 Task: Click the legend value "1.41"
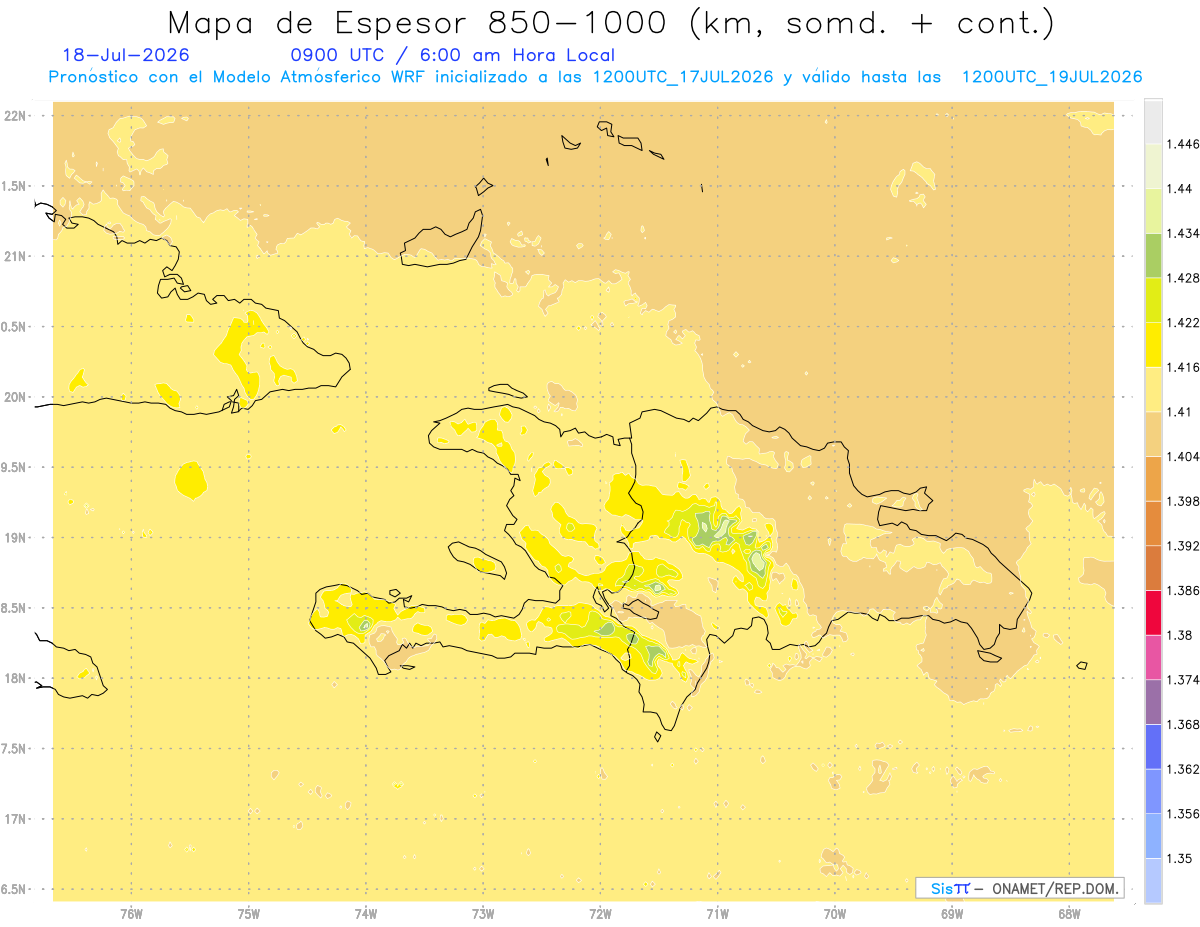coord(1181,412)
